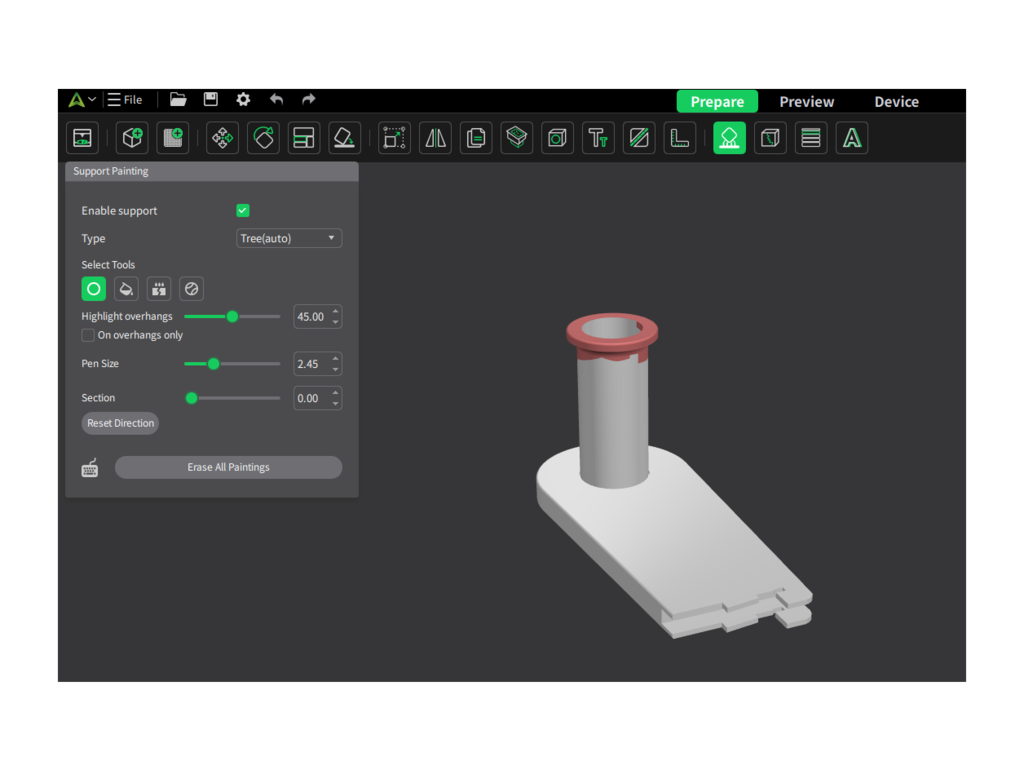This screenshot has height=770, width=1024.
Task: Decrease Section value with down arrow
Action: pos(336,404)
